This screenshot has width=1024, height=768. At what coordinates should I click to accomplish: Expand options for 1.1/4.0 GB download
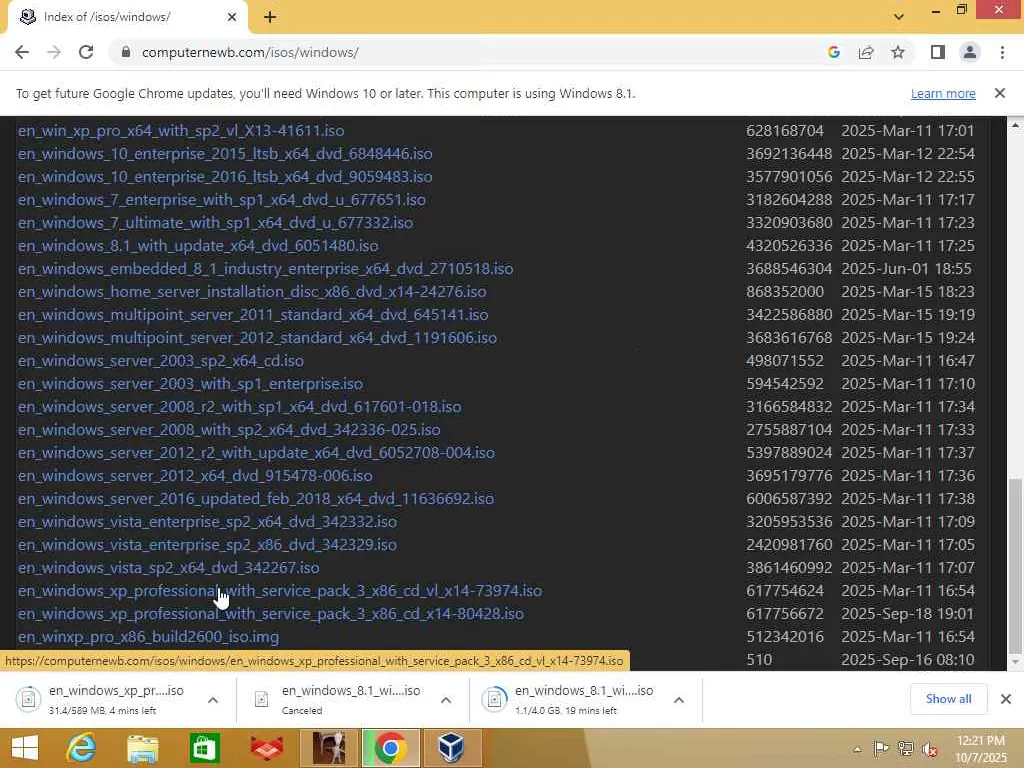coord(679,700)
